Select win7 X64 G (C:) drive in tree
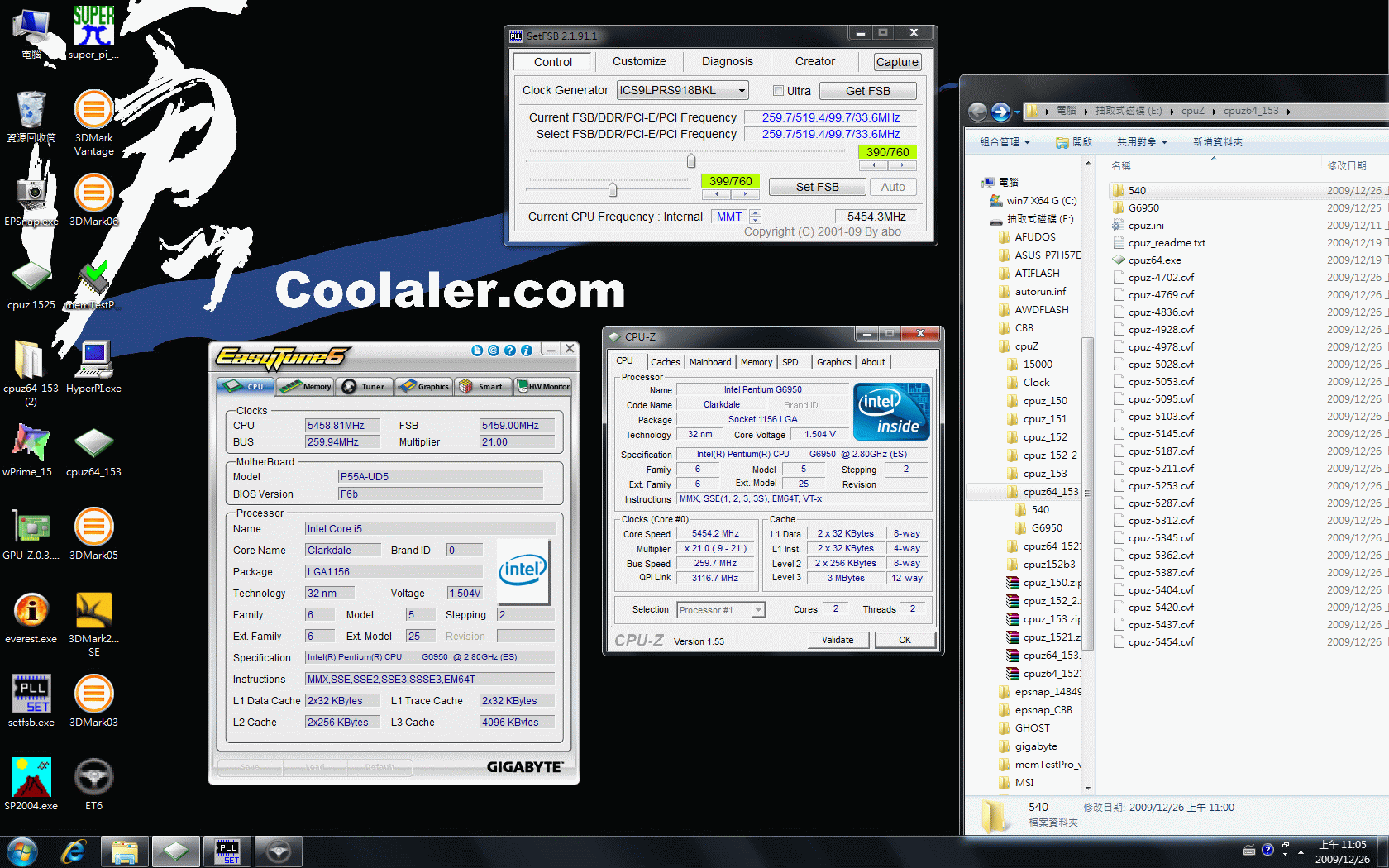Image resolution: width=1389 pixels, height=868 pixels. click(1041, 201)
